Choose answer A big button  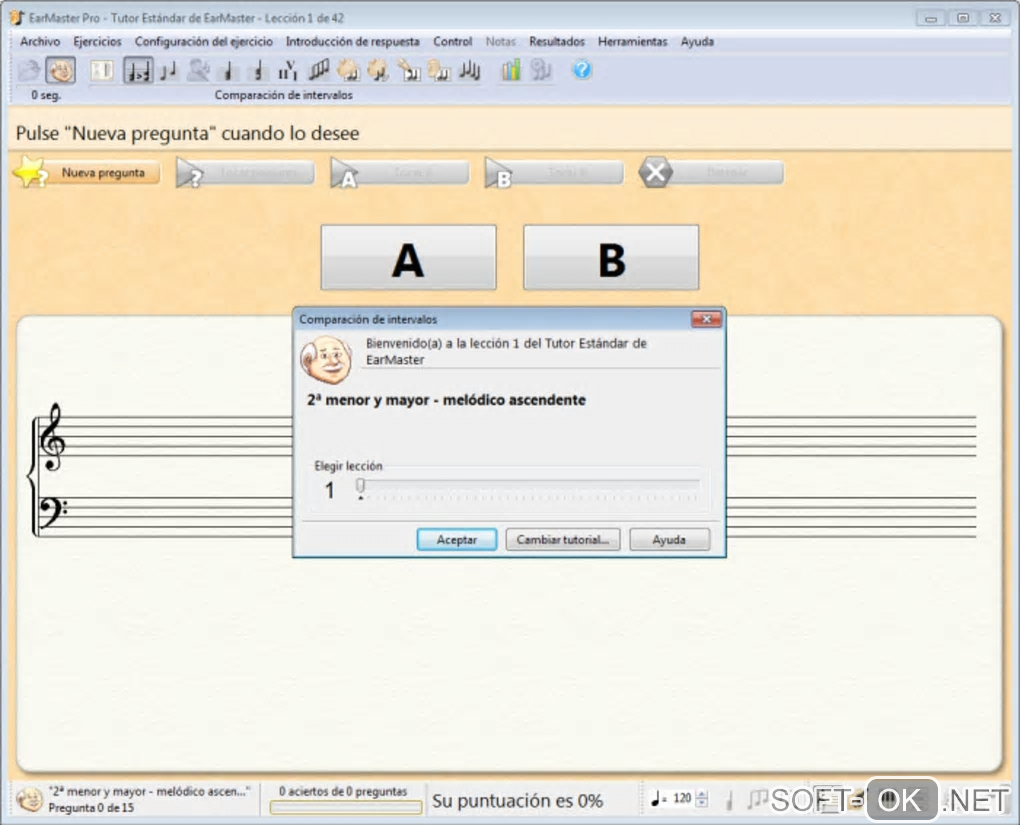coord(409,258)
